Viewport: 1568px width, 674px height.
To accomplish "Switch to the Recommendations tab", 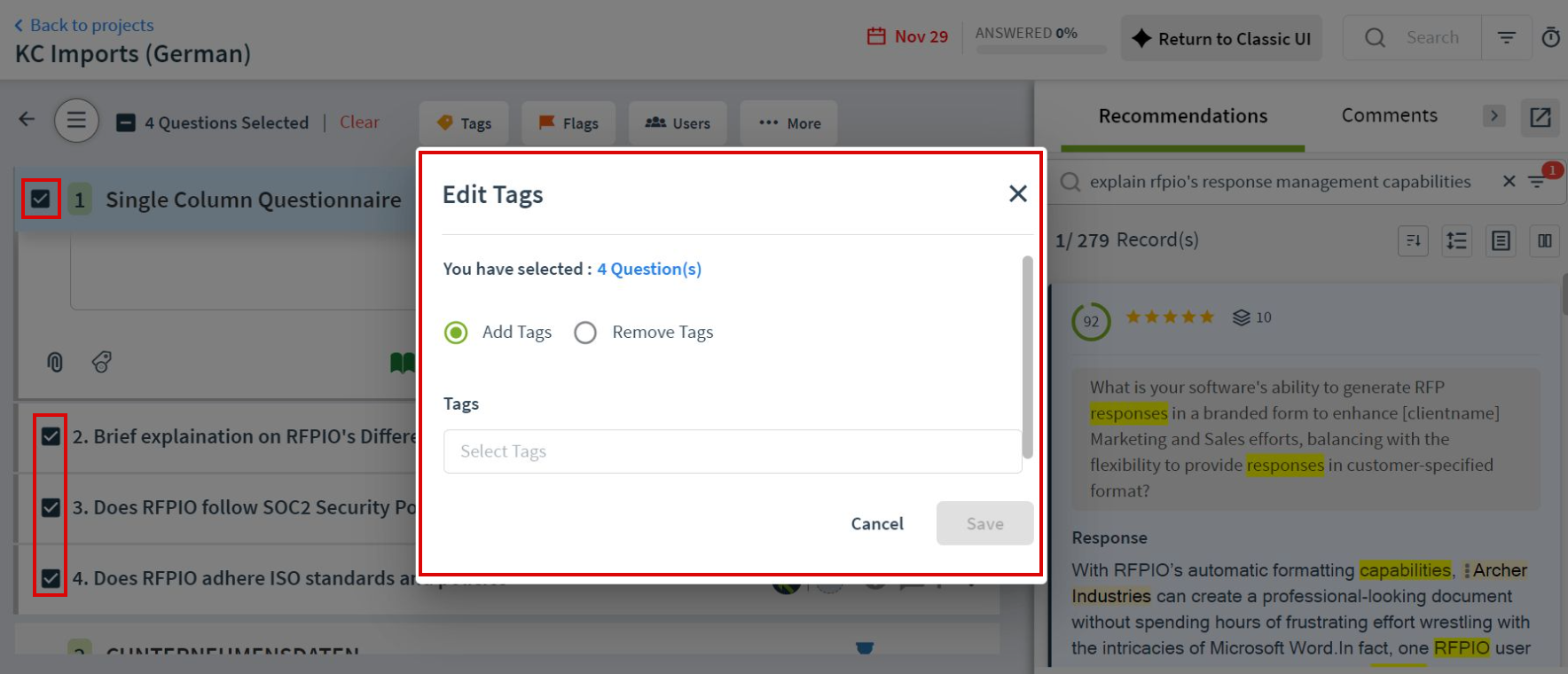I will point(1183,116).
